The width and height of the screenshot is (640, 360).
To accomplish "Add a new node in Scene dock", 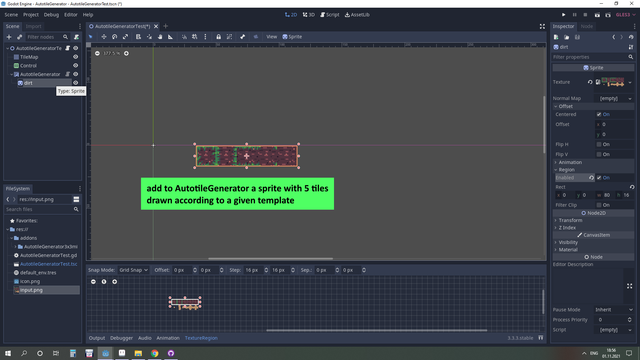I will (x=9, y=37).
